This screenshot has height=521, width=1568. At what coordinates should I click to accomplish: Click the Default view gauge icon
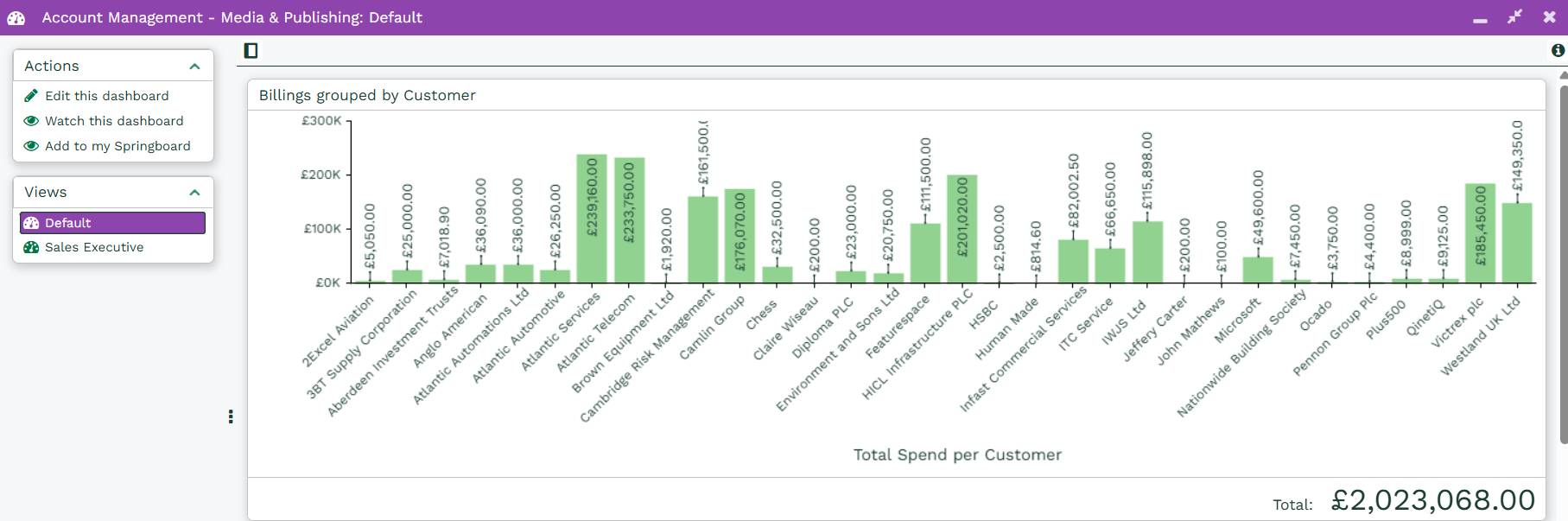coord(31,223)
